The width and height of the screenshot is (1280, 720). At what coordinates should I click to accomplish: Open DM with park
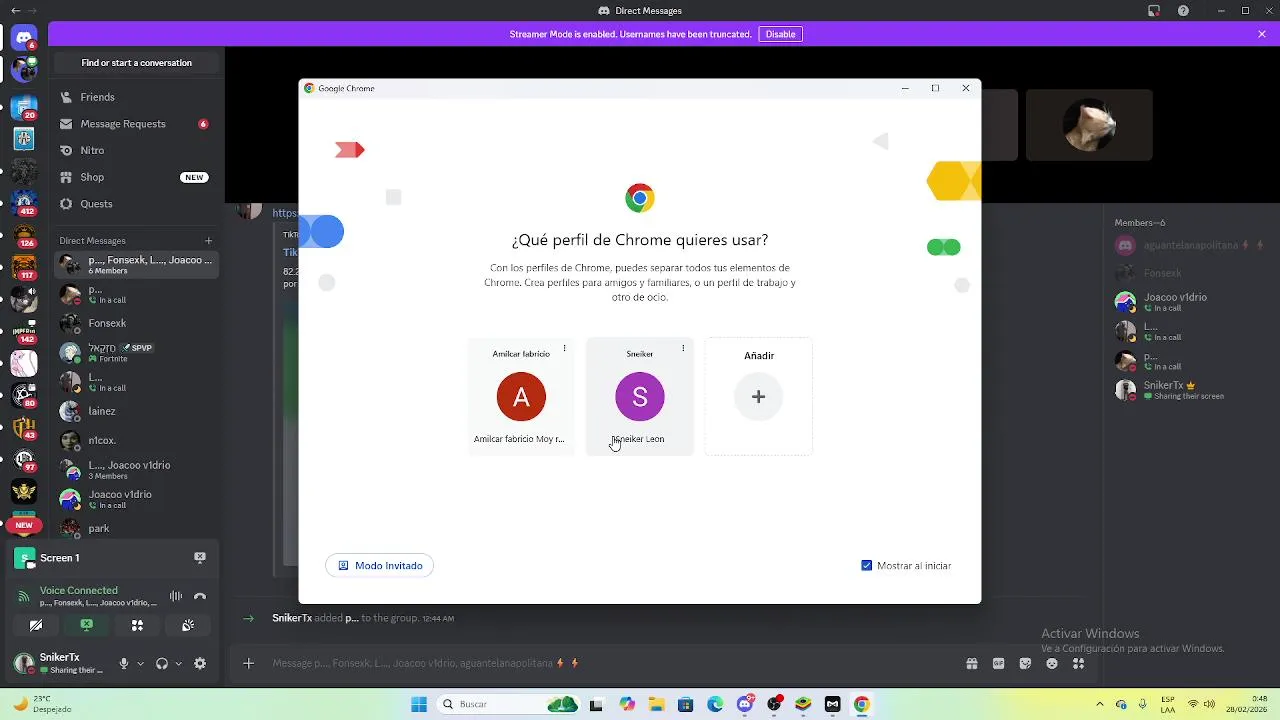pyautogui.click(x=136, y=528)
